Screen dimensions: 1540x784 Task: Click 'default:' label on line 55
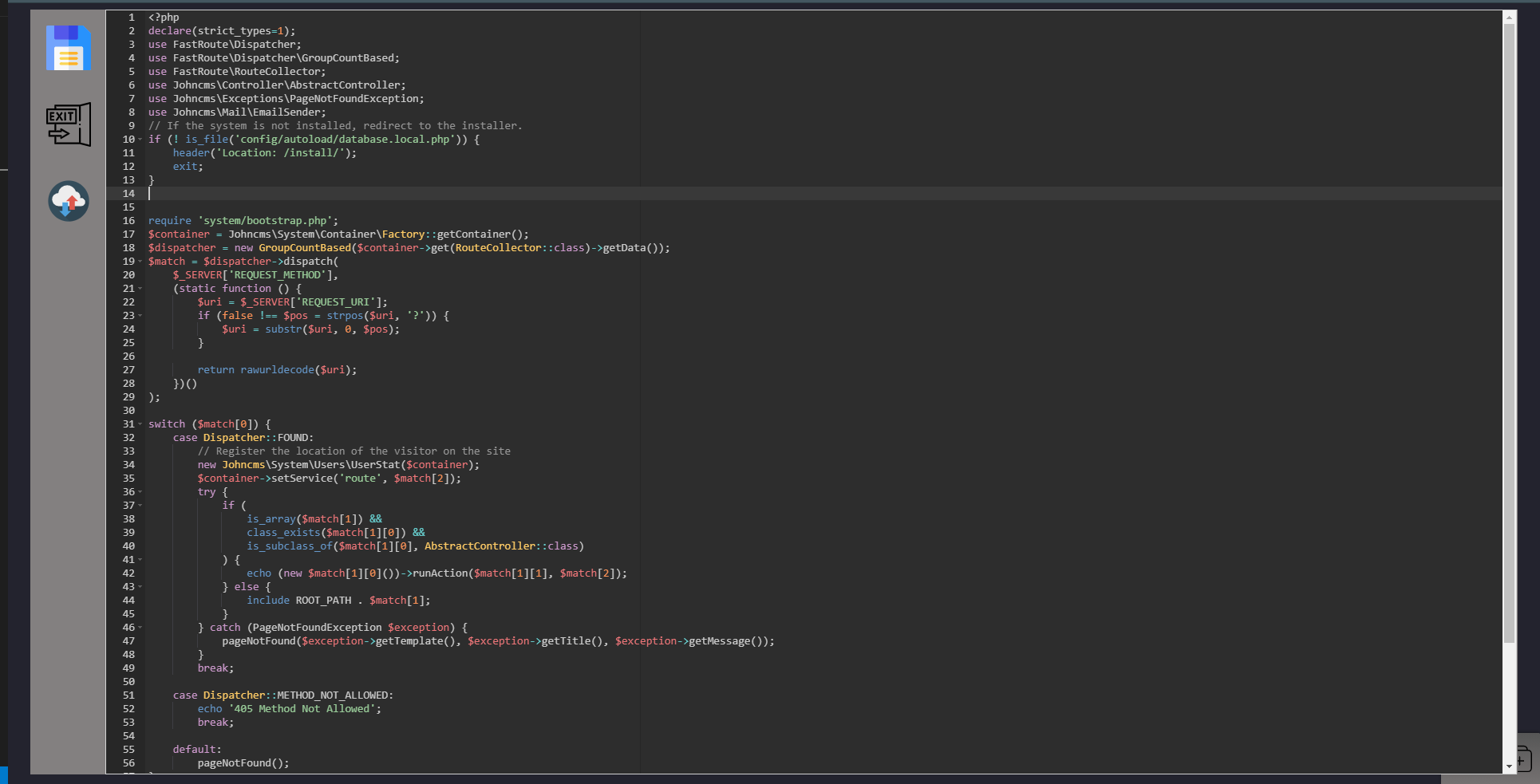pos(197,750)
